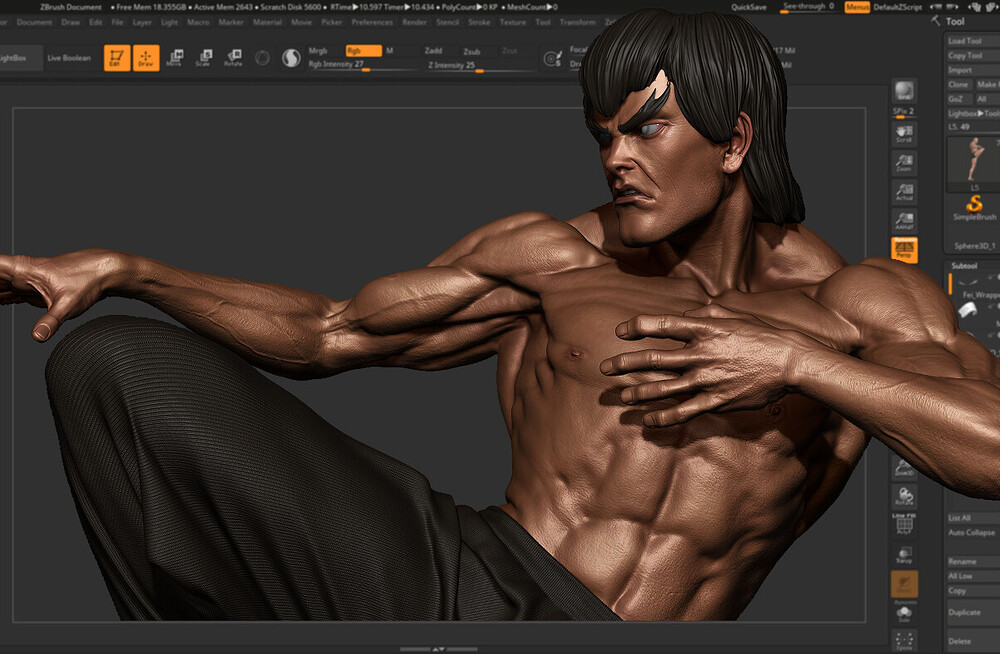Toggle Auto Collapse option
This screenshot has height=654, width=1000.
(x=972, y=533)
